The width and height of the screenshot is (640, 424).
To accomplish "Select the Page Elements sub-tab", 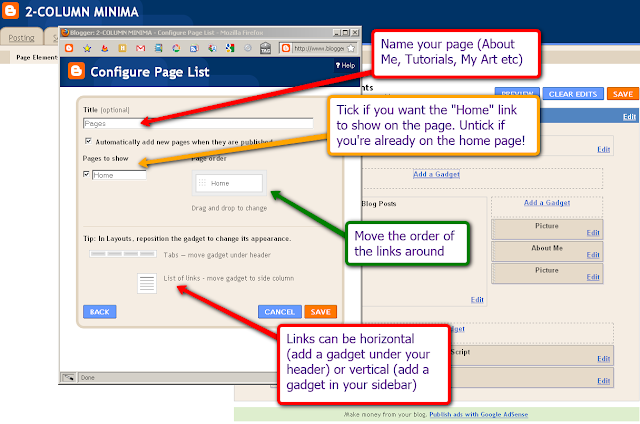I will pyautogui.click(x=37, y=58).
